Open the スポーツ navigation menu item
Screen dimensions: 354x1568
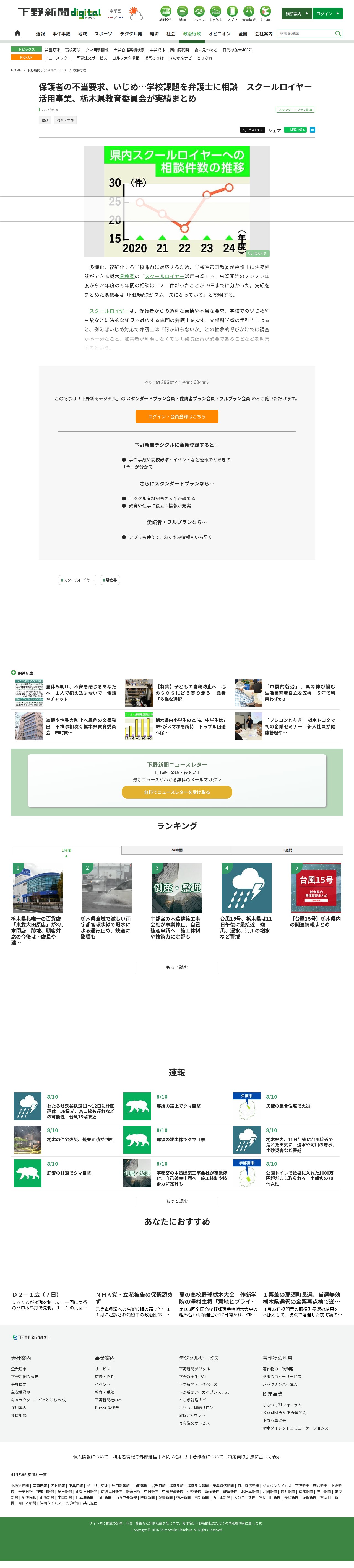point(103,34)
